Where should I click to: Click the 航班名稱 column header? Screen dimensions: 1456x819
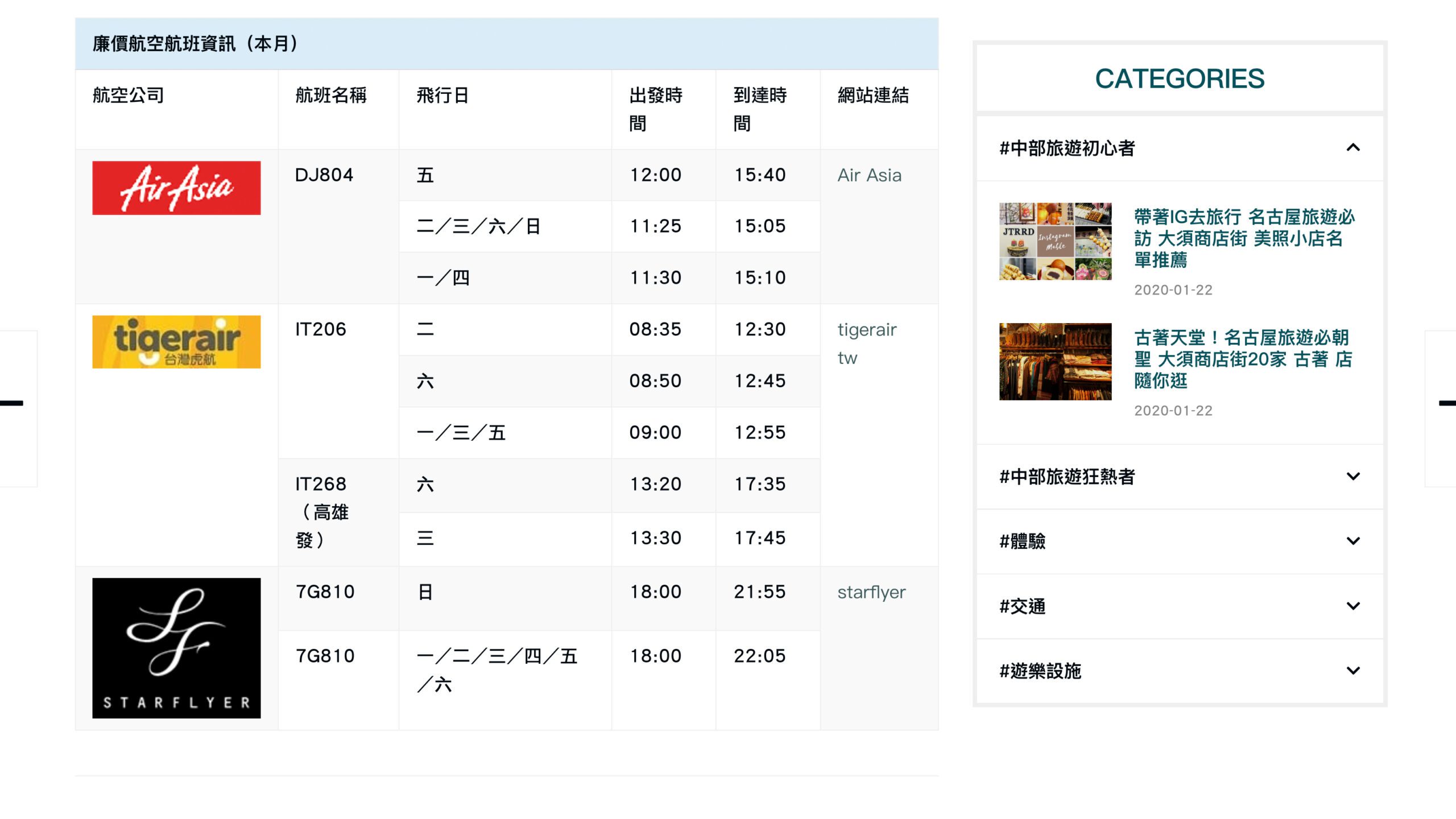coord(338,109)
